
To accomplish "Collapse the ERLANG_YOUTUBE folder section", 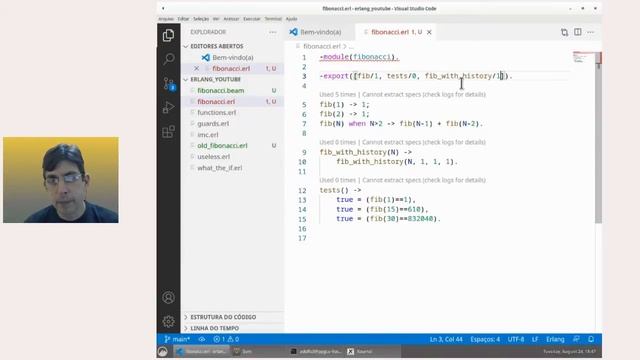I will tap(215, 80).
